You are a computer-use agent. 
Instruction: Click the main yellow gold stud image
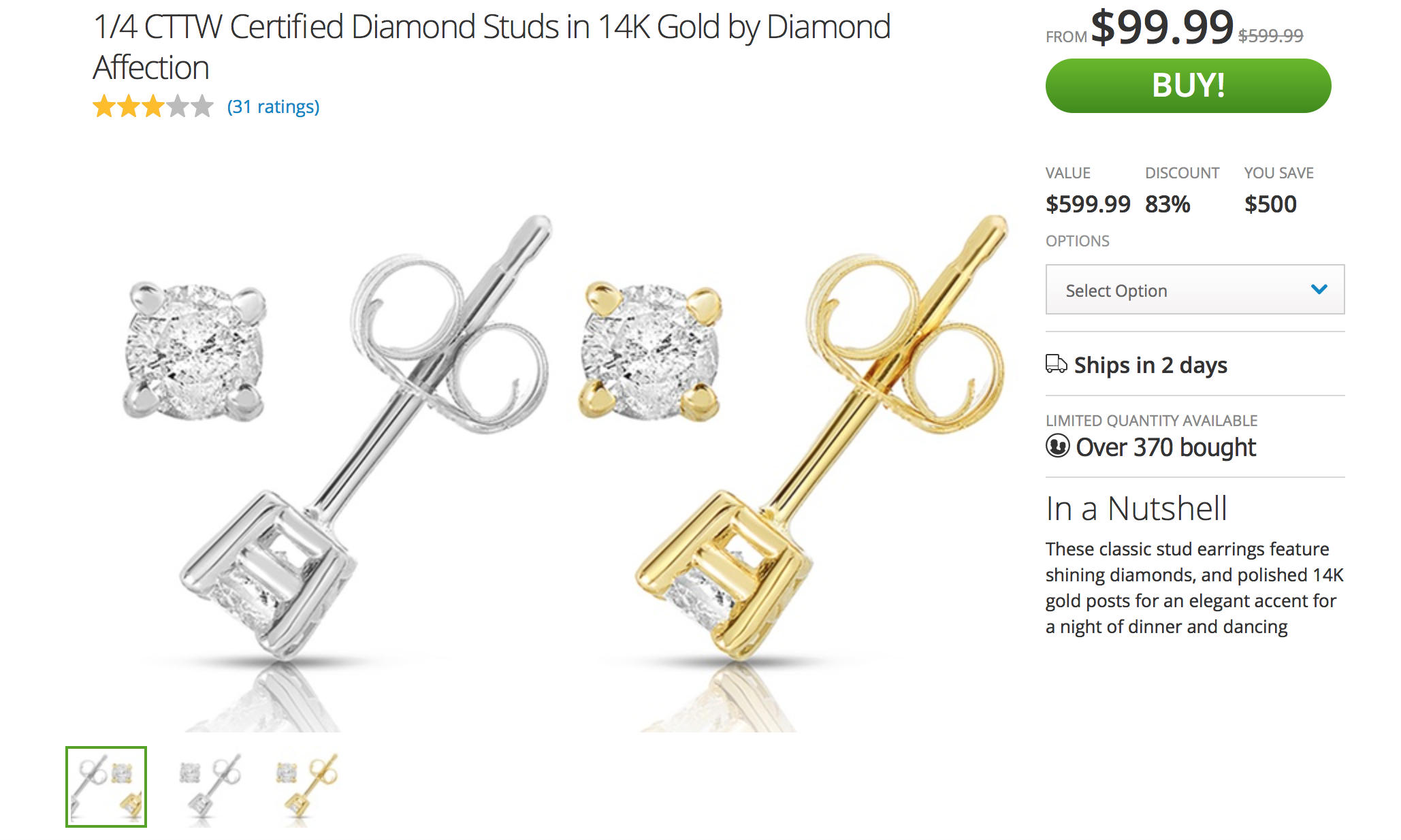tap(783, 436)
